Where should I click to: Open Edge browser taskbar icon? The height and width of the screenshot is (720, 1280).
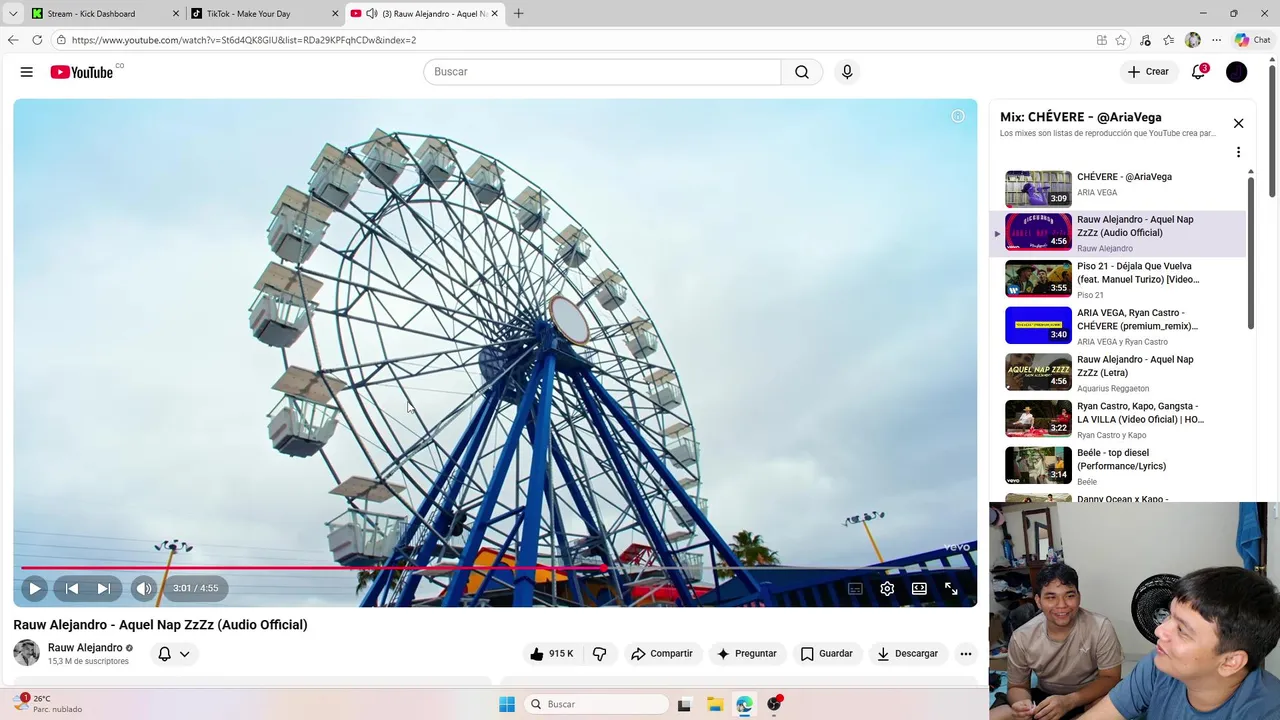744,704
